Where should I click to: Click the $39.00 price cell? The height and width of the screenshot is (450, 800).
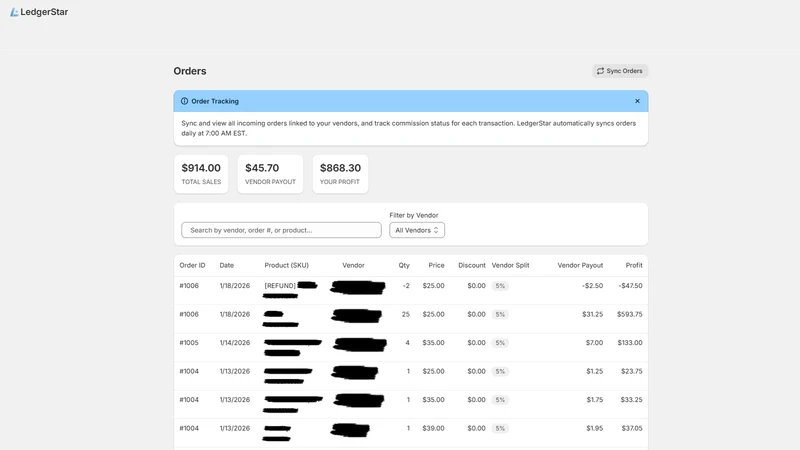[433, 429]
